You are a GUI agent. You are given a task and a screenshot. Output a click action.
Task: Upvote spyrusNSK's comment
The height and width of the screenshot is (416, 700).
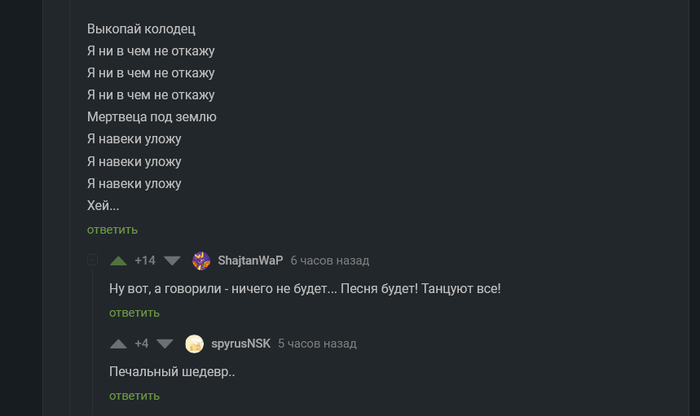[x=118, y=343]
